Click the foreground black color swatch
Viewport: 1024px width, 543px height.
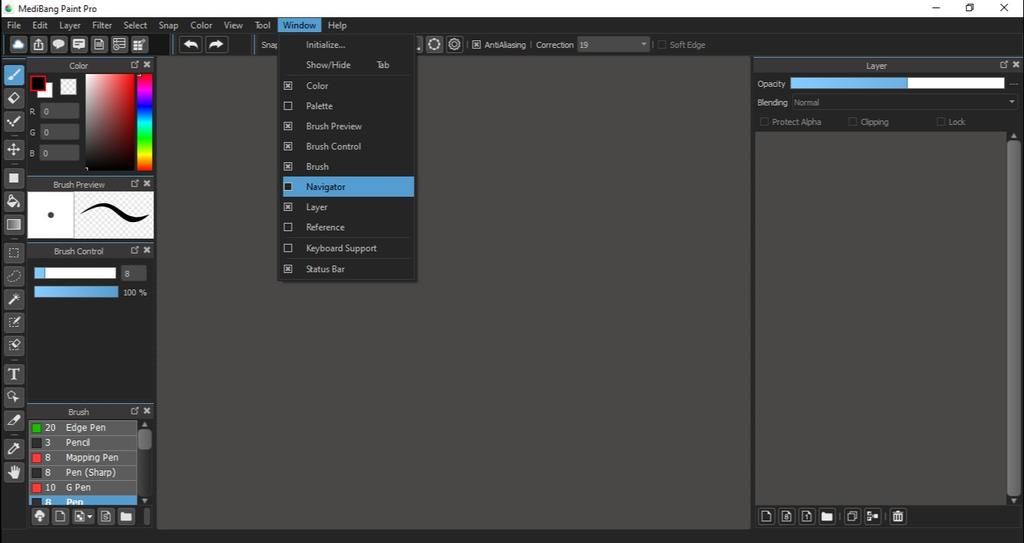coord(38,83)
